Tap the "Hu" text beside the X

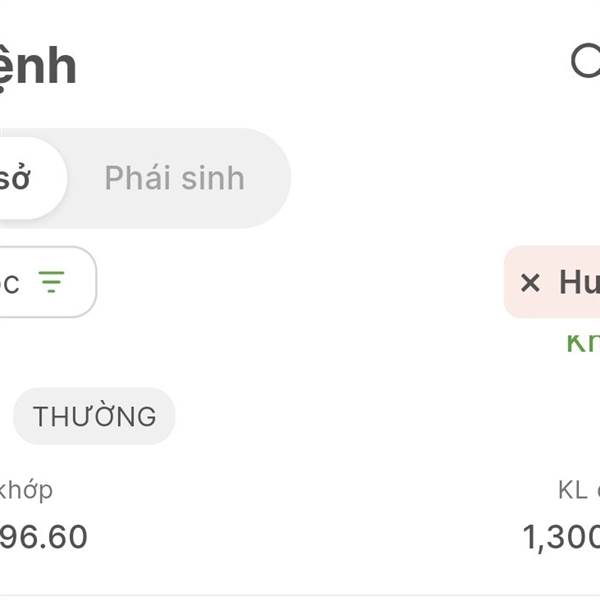578,282
